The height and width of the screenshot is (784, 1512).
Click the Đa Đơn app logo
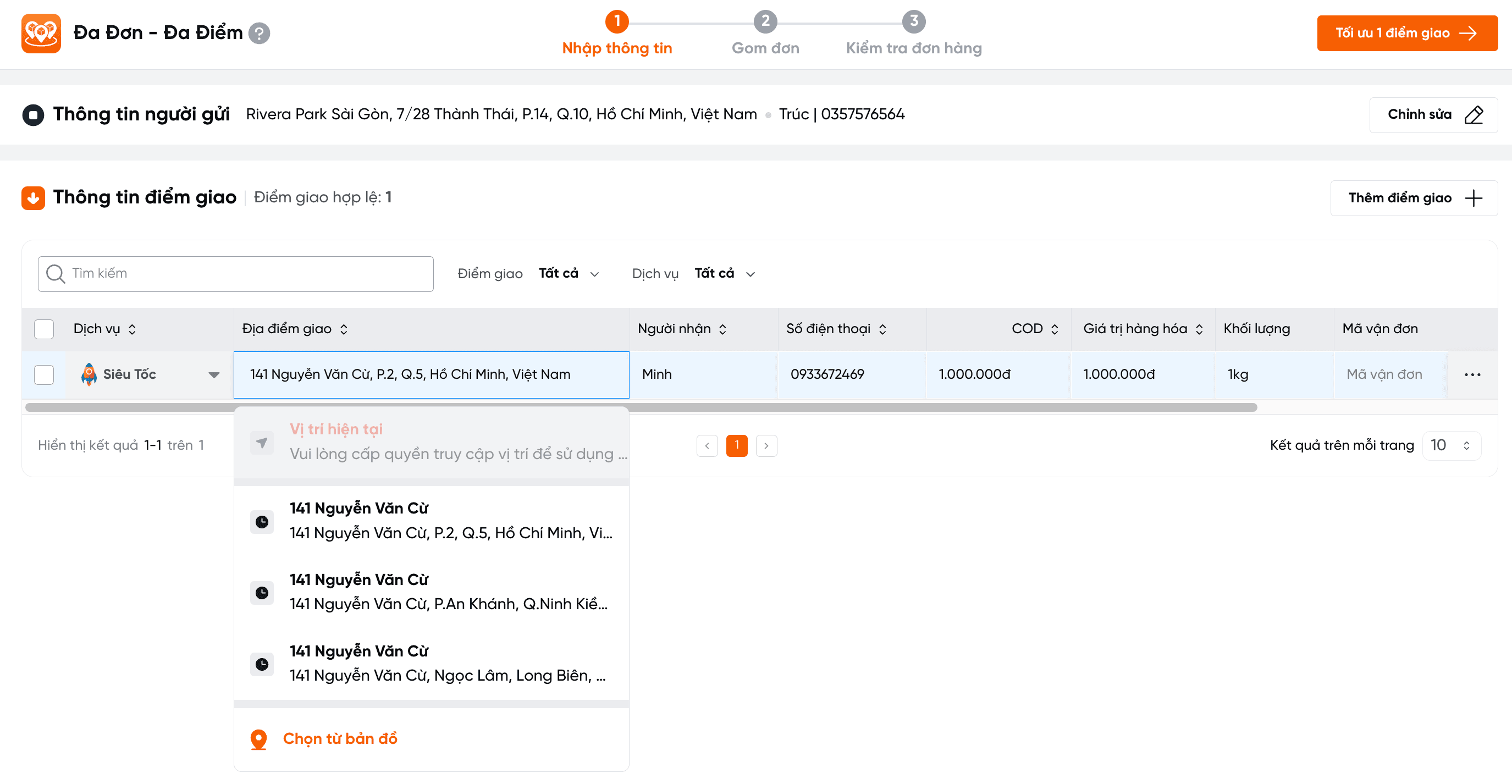click(41, 33)
